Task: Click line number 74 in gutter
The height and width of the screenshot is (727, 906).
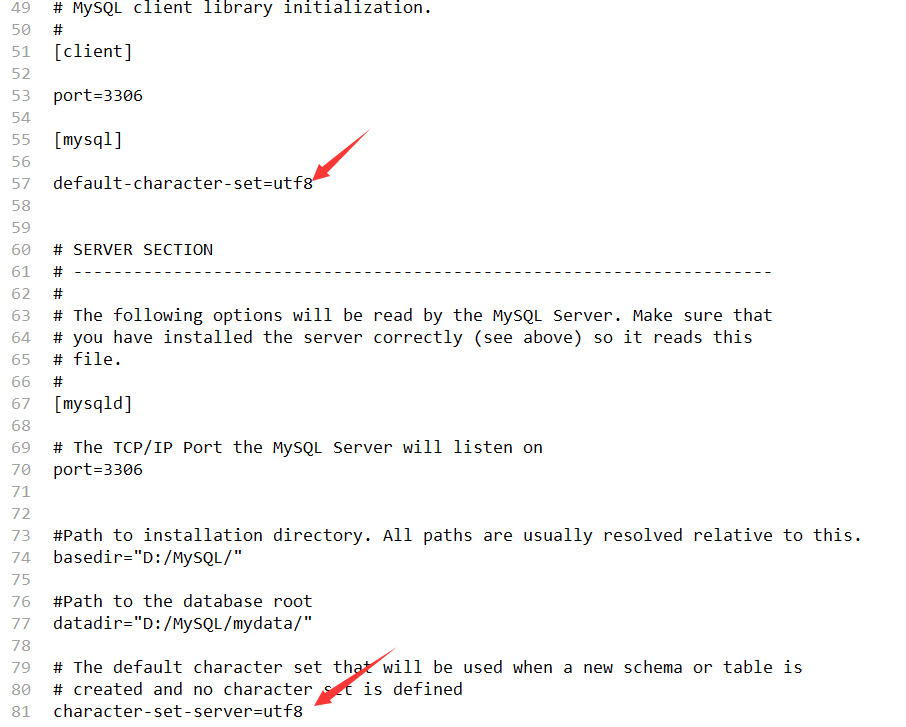Action: coord(21,558)
